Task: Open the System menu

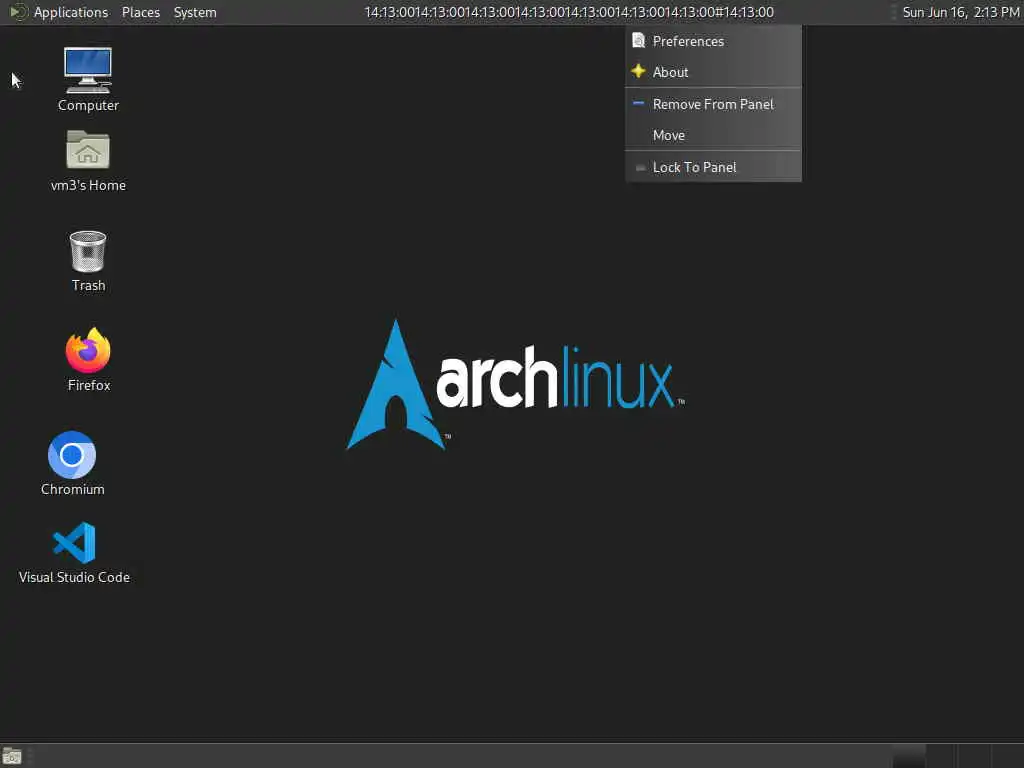Action: click(195, 12)
